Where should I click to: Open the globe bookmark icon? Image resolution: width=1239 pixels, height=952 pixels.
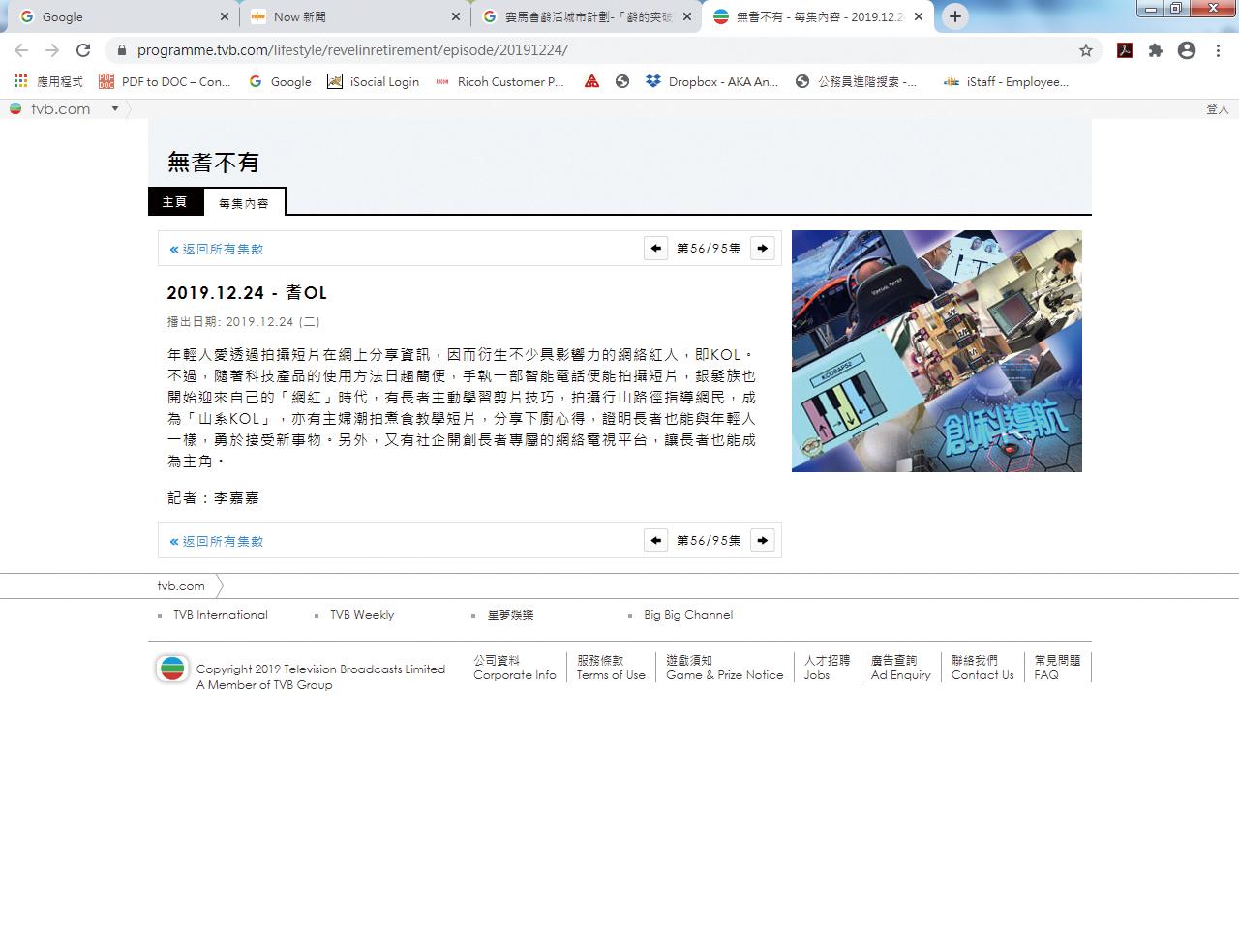tap(622, 82)
